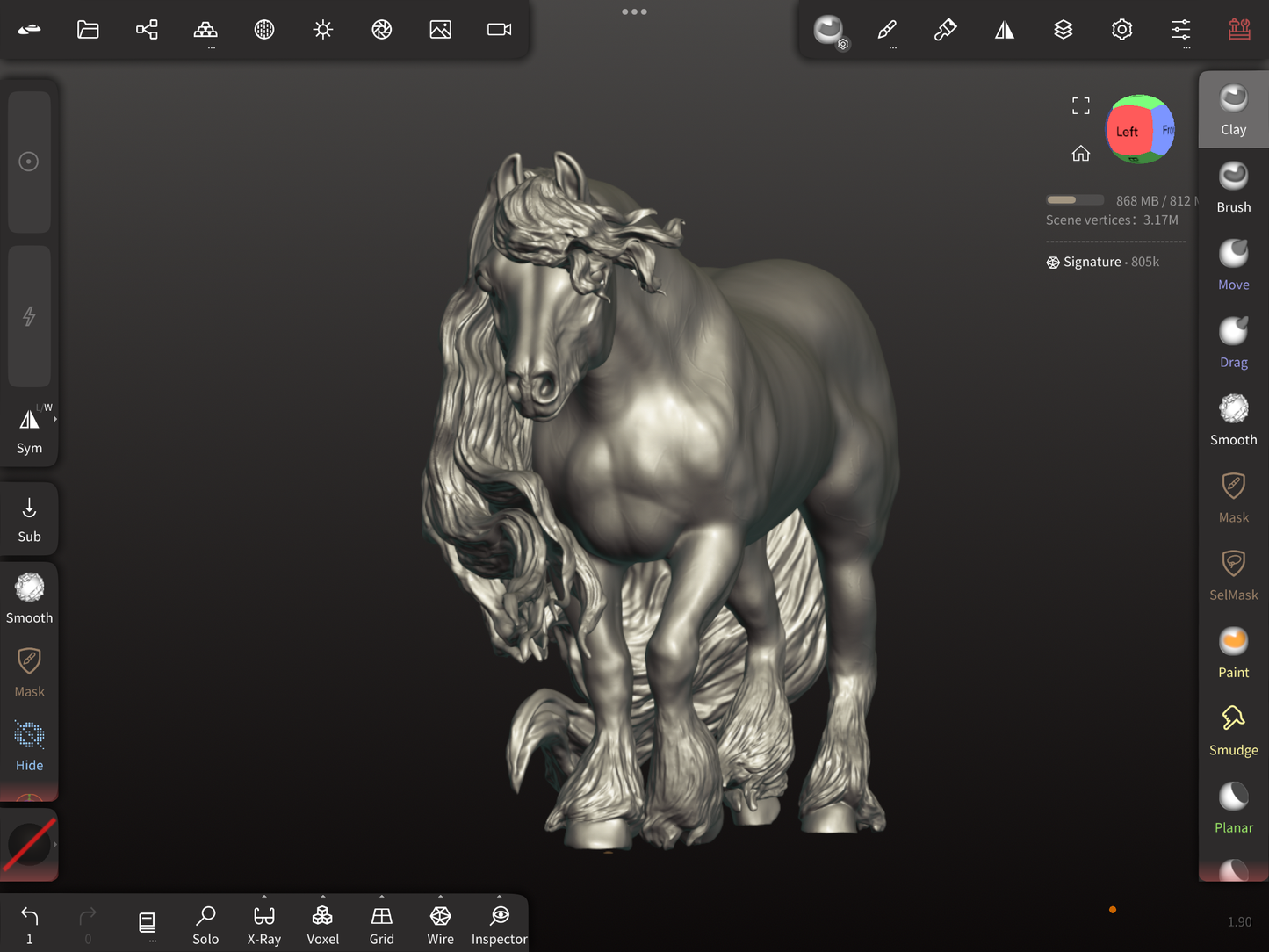Toggle Sym symmetry on the left bar

[29, 429]
